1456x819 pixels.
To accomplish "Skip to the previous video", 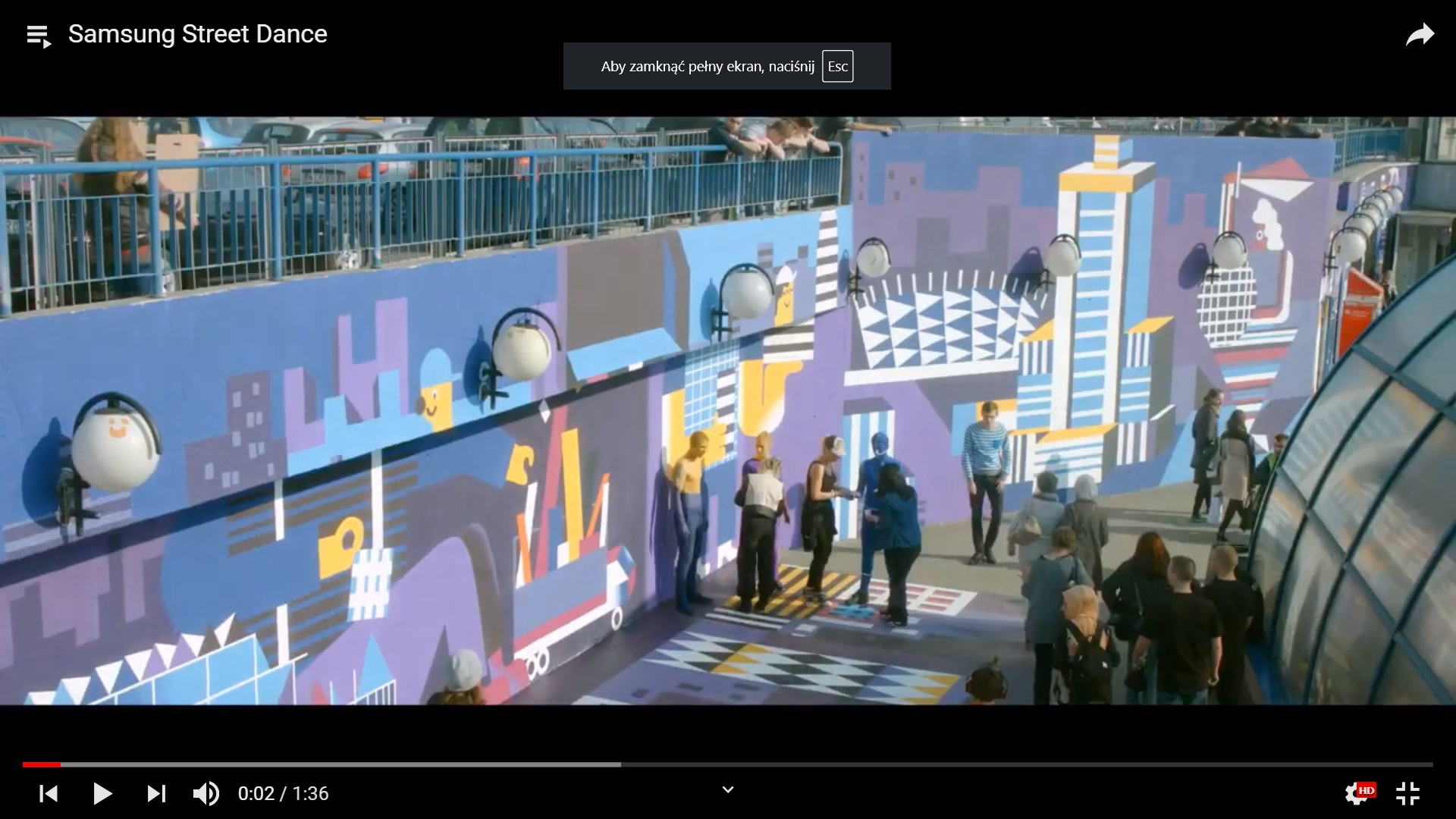I will tap(49, 793).
